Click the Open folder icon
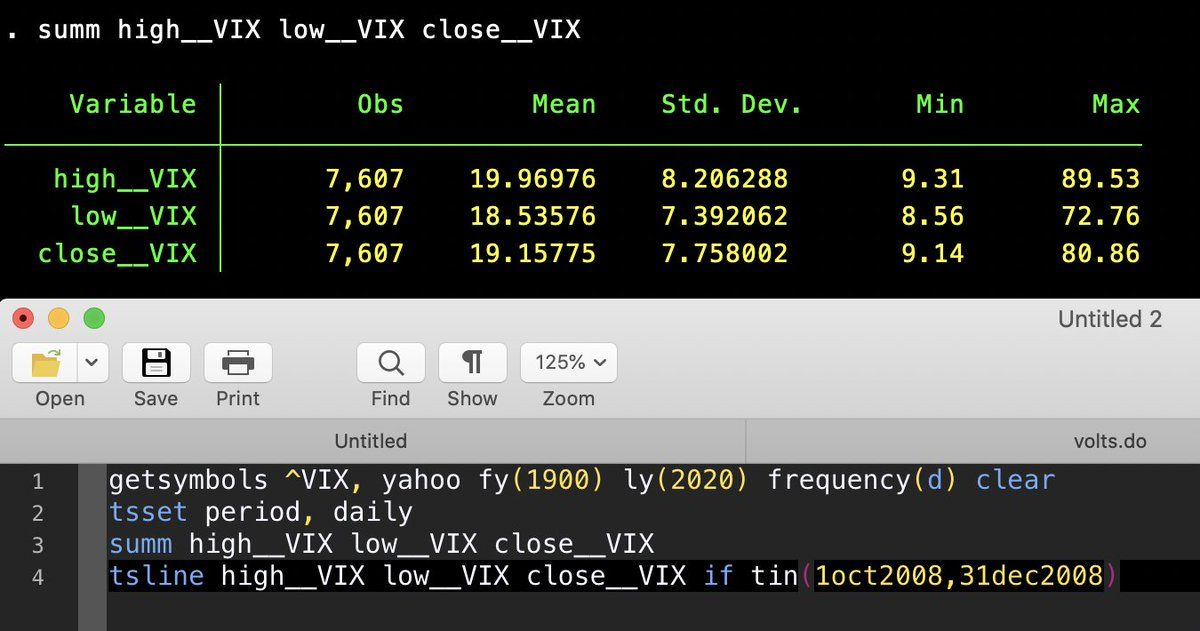1200x631 pixels. [46, 363]
